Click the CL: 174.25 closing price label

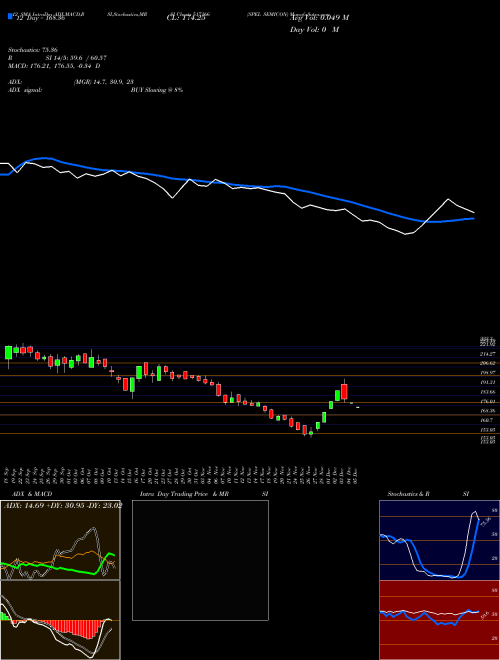click(186, 18)
